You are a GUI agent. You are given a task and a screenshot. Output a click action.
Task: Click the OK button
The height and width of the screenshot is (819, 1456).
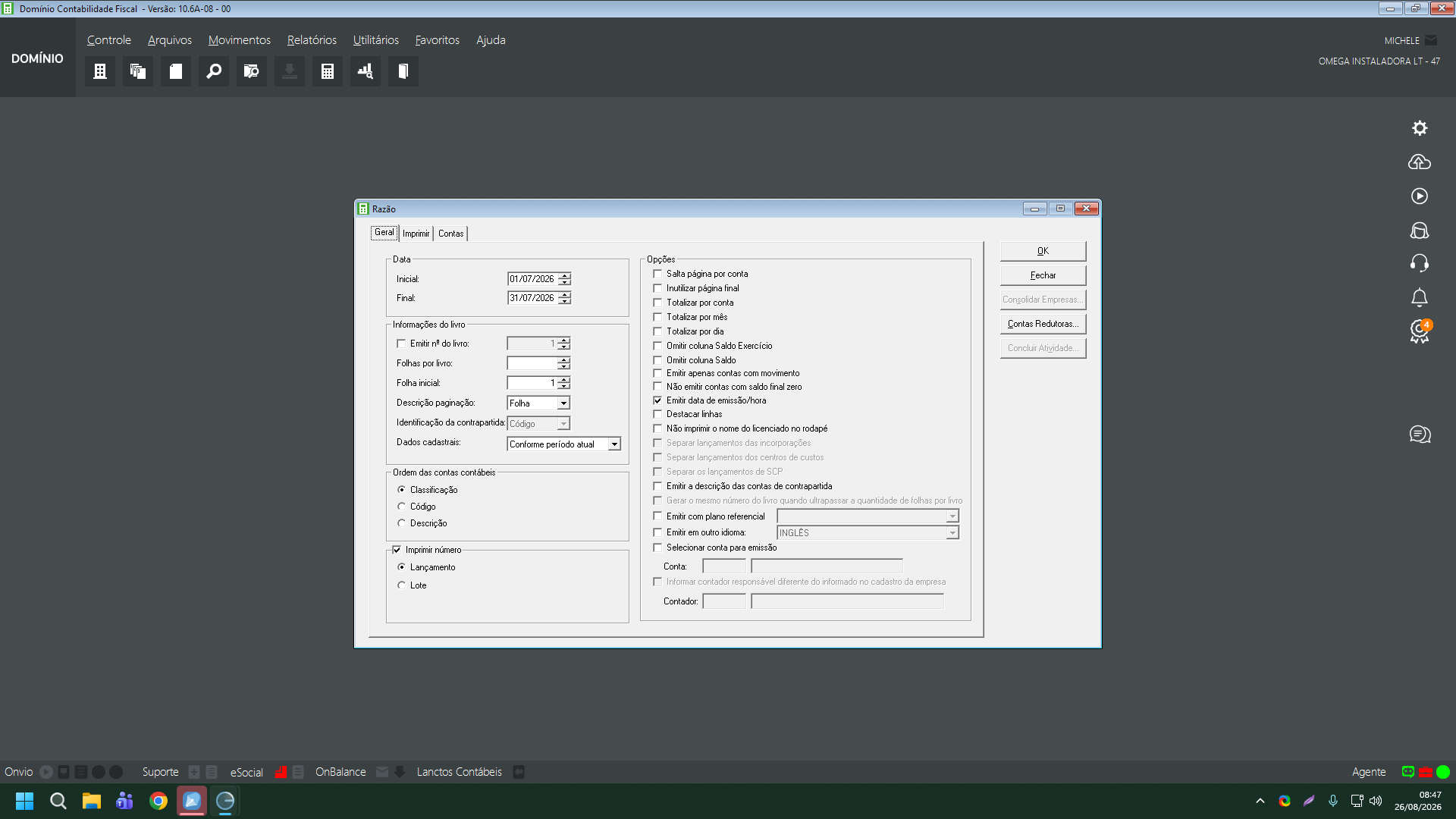click(1043, 251)
